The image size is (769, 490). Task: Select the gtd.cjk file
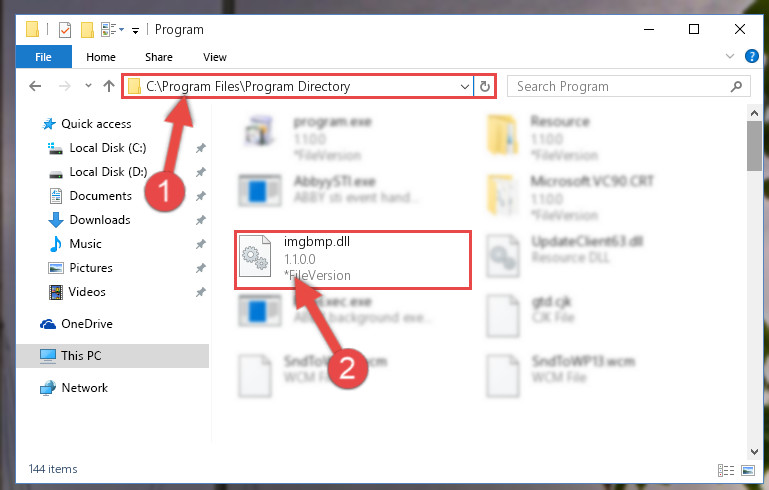[530, 314]
